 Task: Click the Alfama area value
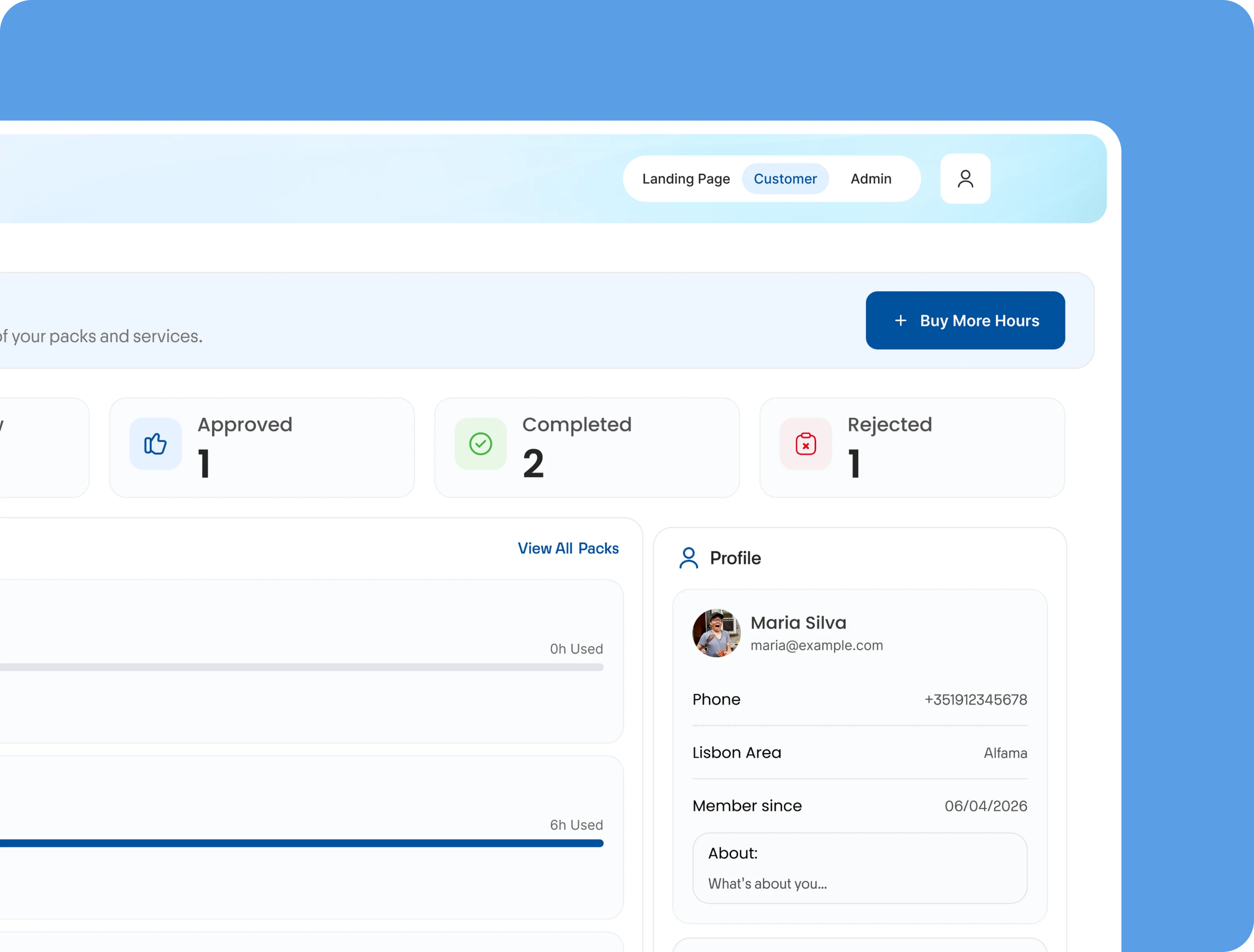pyautogui.click(x=1005, y=752)
